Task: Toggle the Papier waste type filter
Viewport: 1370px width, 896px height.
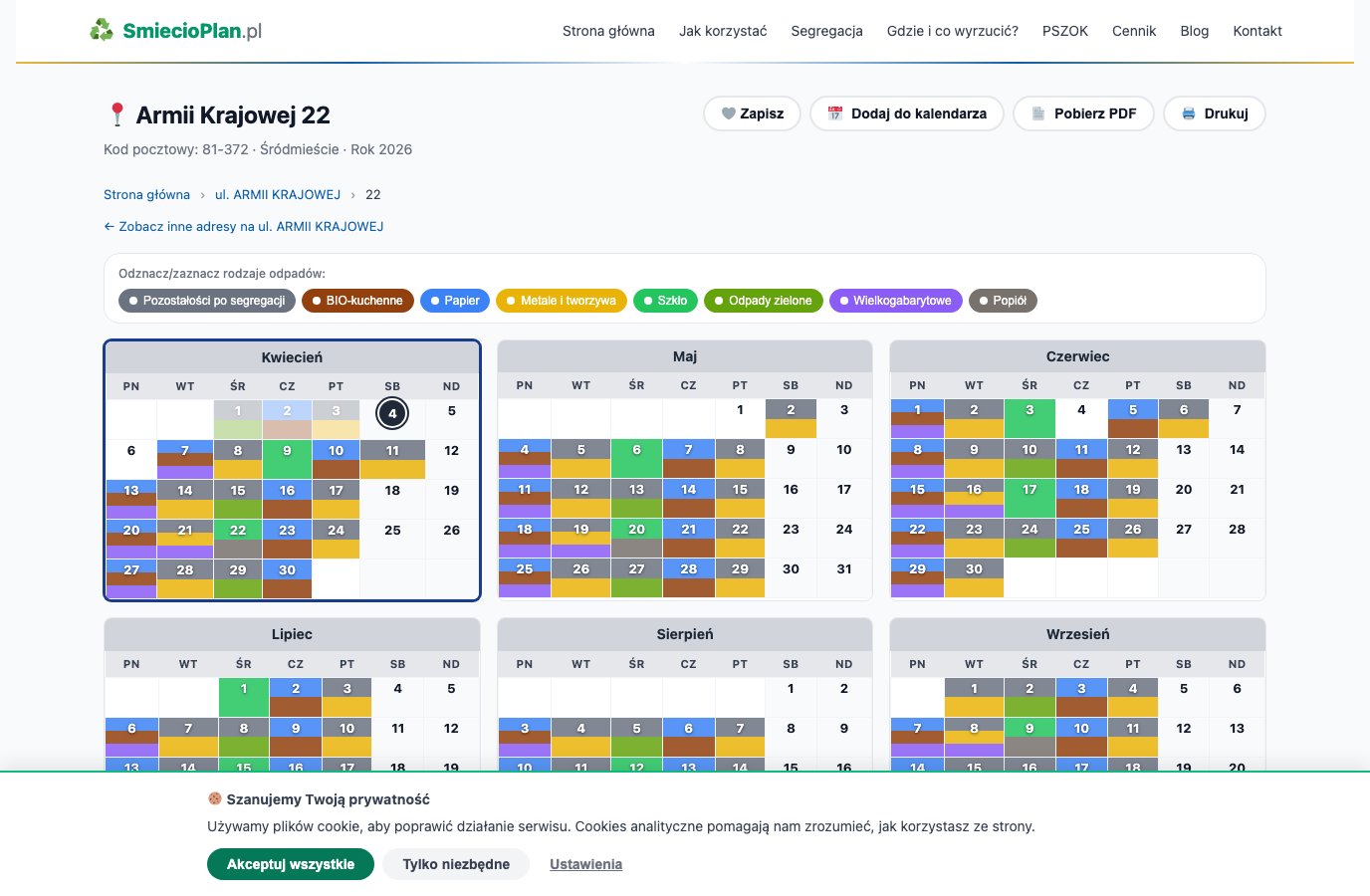Action: [455, 301]
